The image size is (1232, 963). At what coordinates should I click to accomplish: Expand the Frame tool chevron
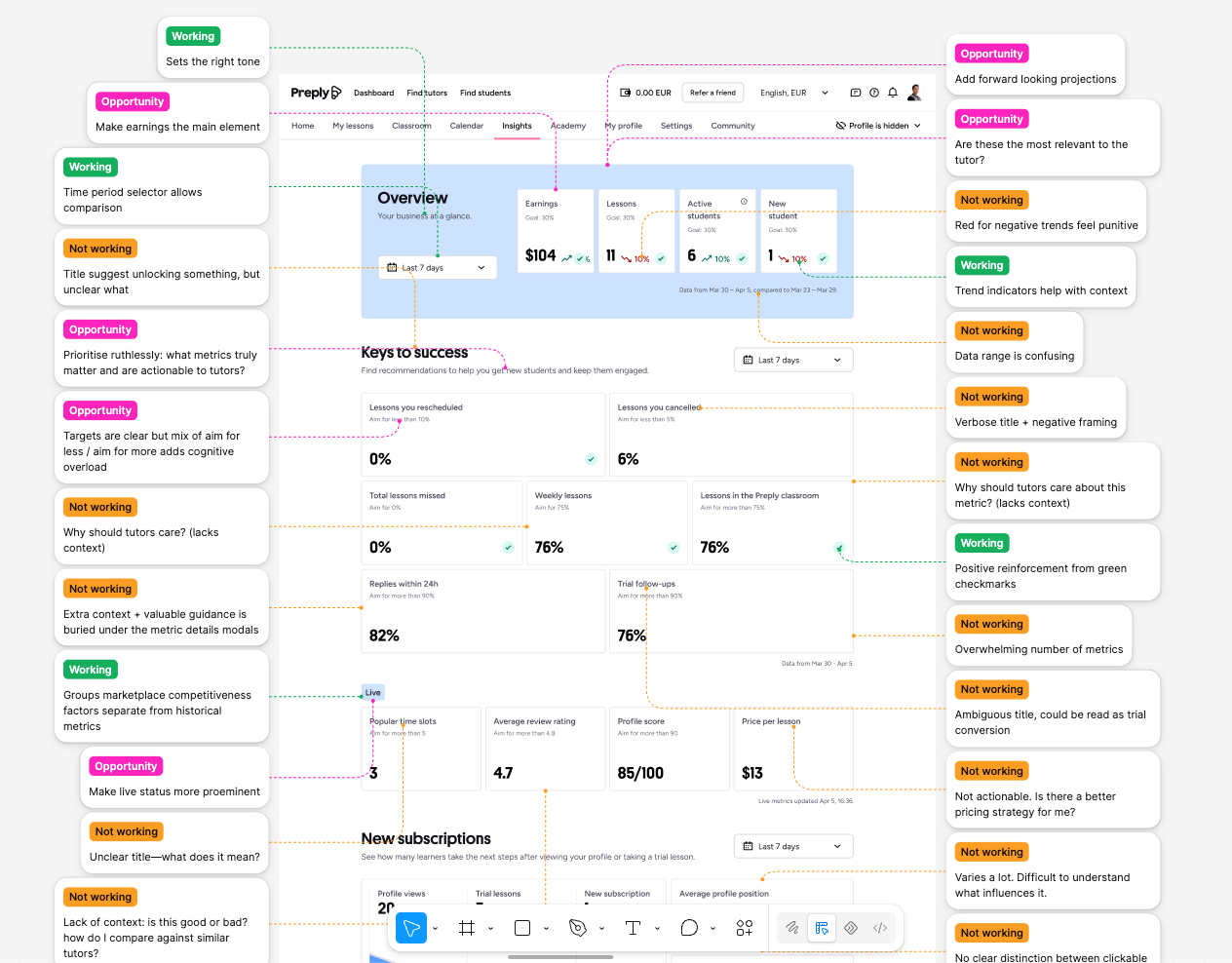pos(490,929)
